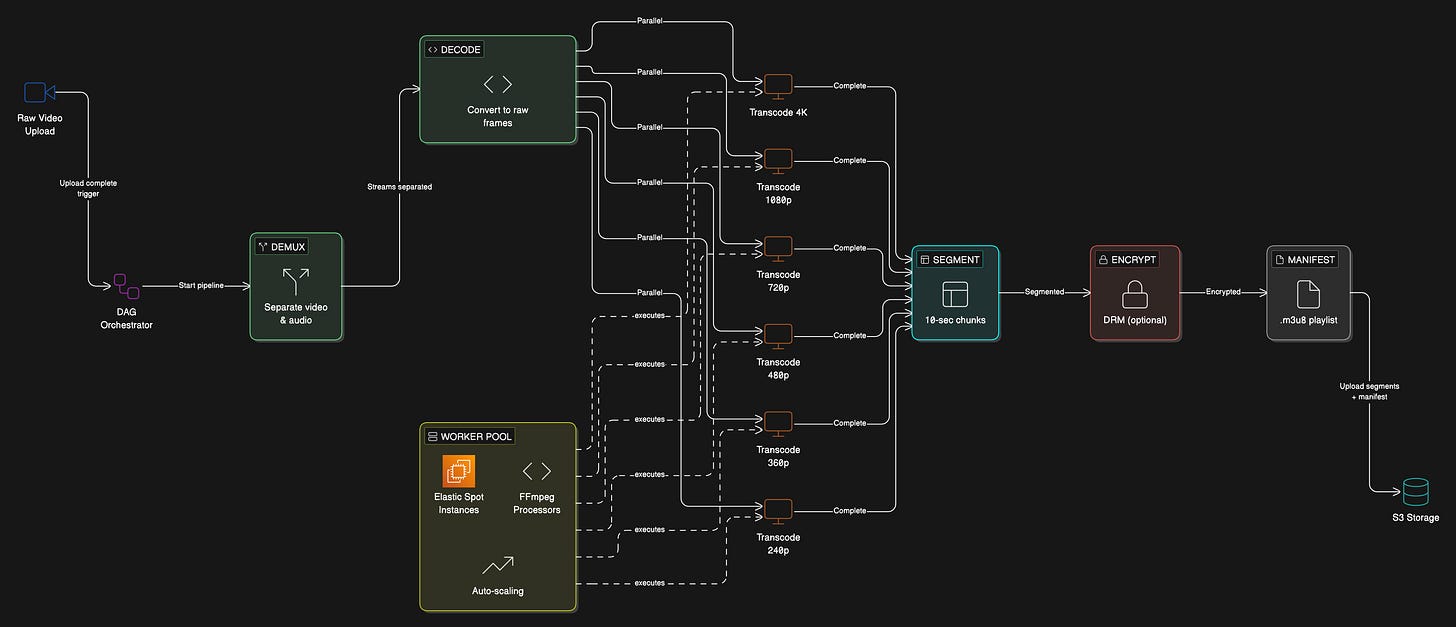Click the 'Separate video & audio' text
This screenshot has width=1456, height=627.
296,313
